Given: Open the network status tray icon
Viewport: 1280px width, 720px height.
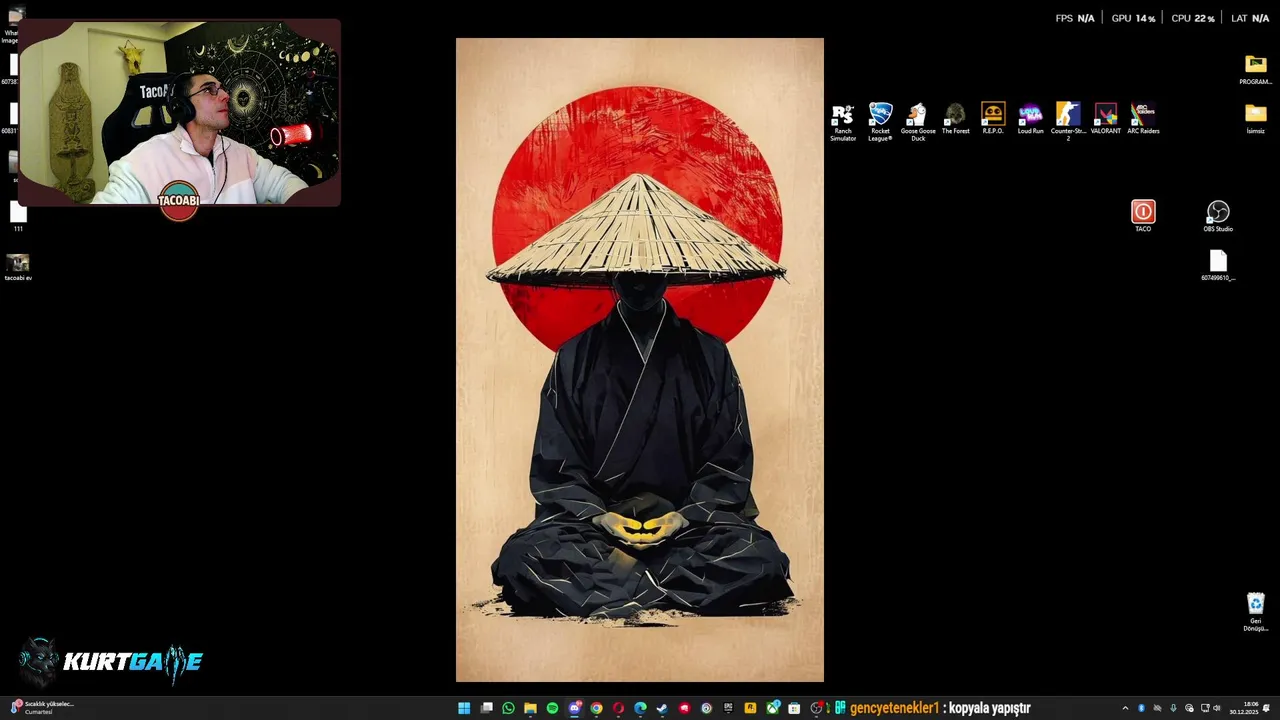Looking at the screenshot, I should pyautogui.click(x=1205, y=708).
